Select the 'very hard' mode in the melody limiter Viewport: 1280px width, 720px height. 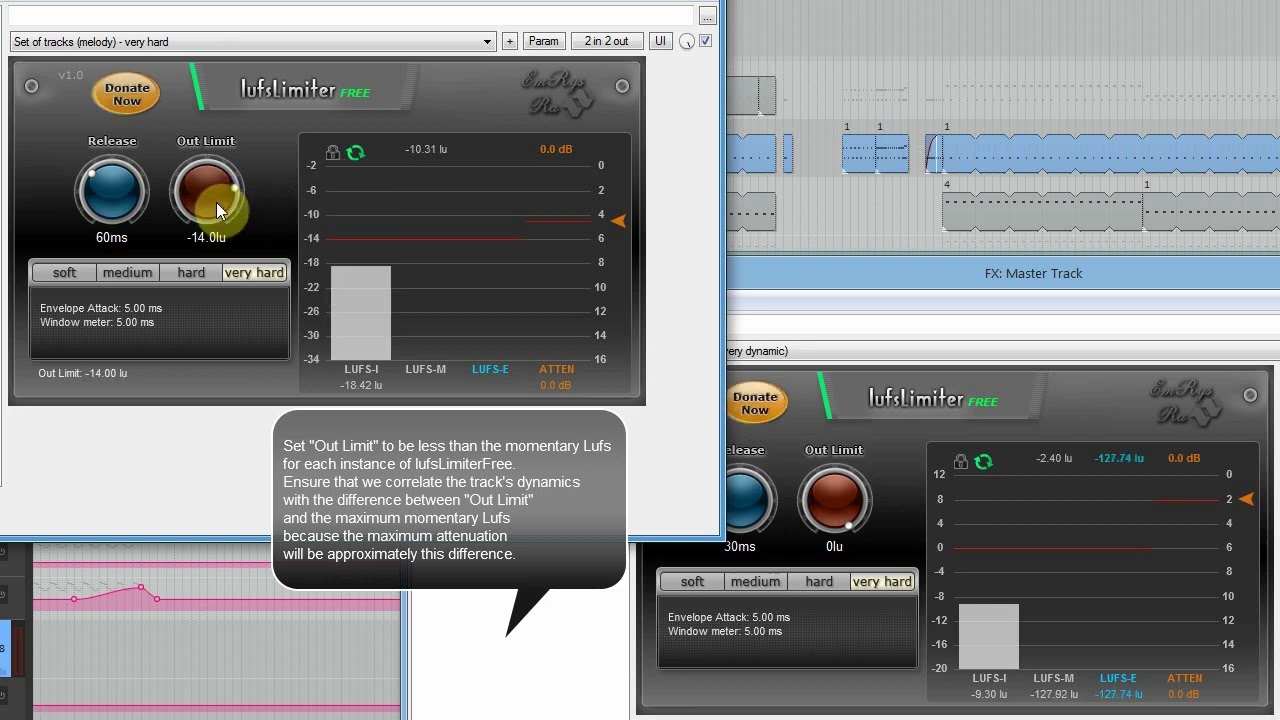click(x=254, y=273)
